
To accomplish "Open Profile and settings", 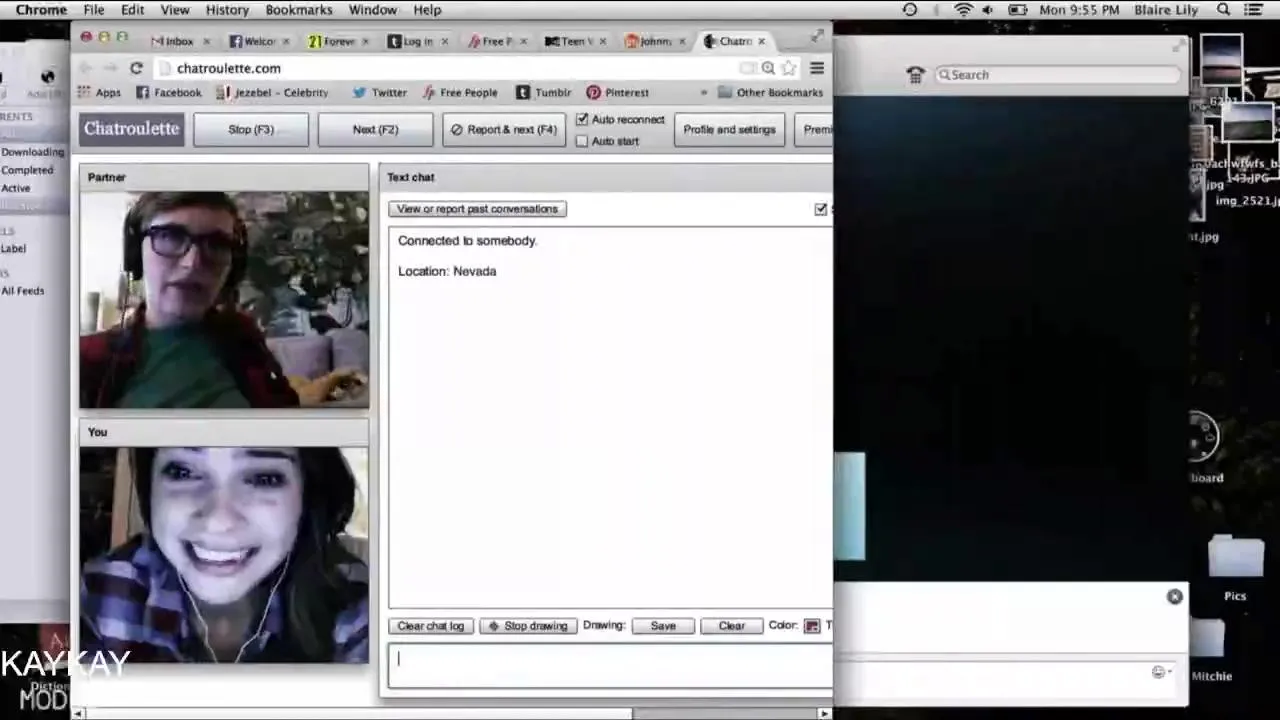I will tap(729, 129).
